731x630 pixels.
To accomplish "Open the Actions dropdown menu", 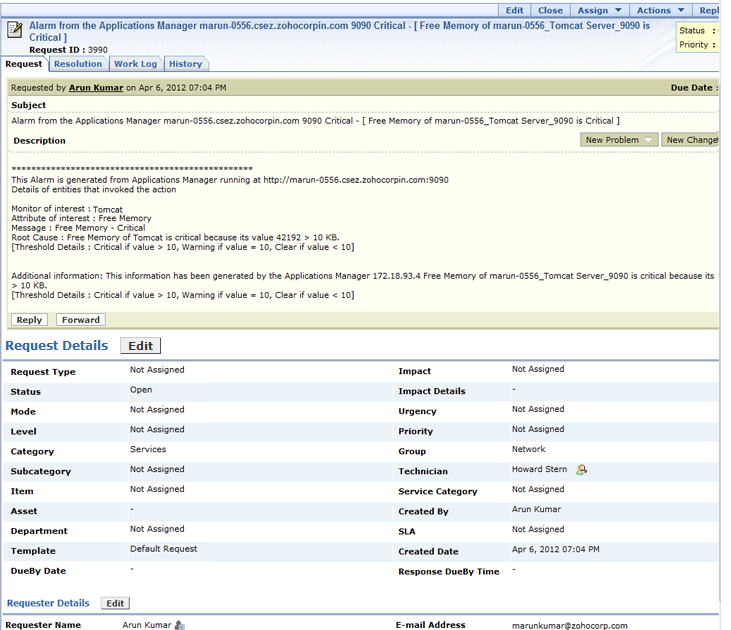I will 660,10.
